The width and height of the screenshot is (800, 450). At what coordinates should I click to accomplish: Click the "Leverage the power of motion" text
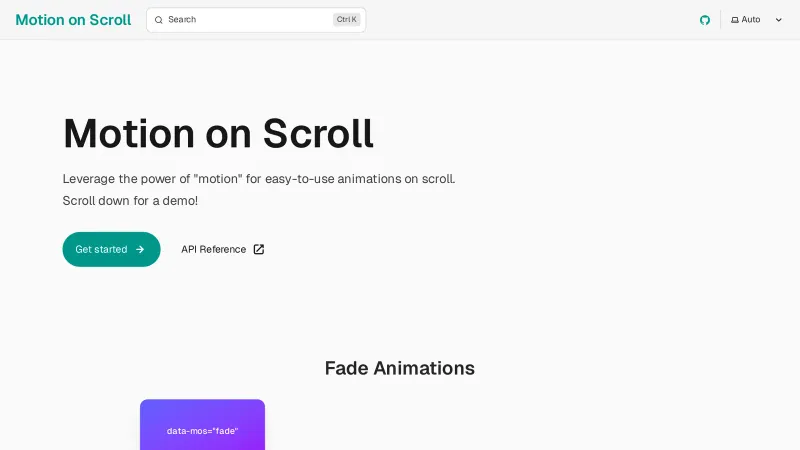tap(258, 179)
